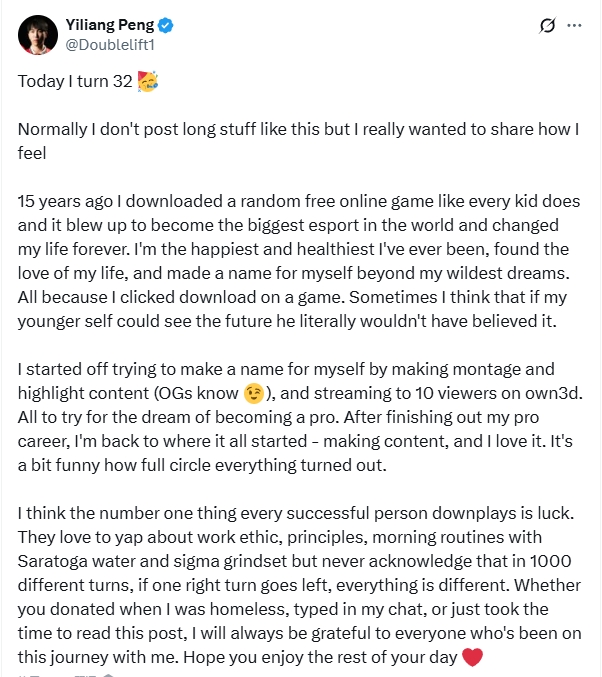Screen dimensions: 602x677
Task: Open Yiliang Peng's profile avatar
Action: tap(38, 35)
